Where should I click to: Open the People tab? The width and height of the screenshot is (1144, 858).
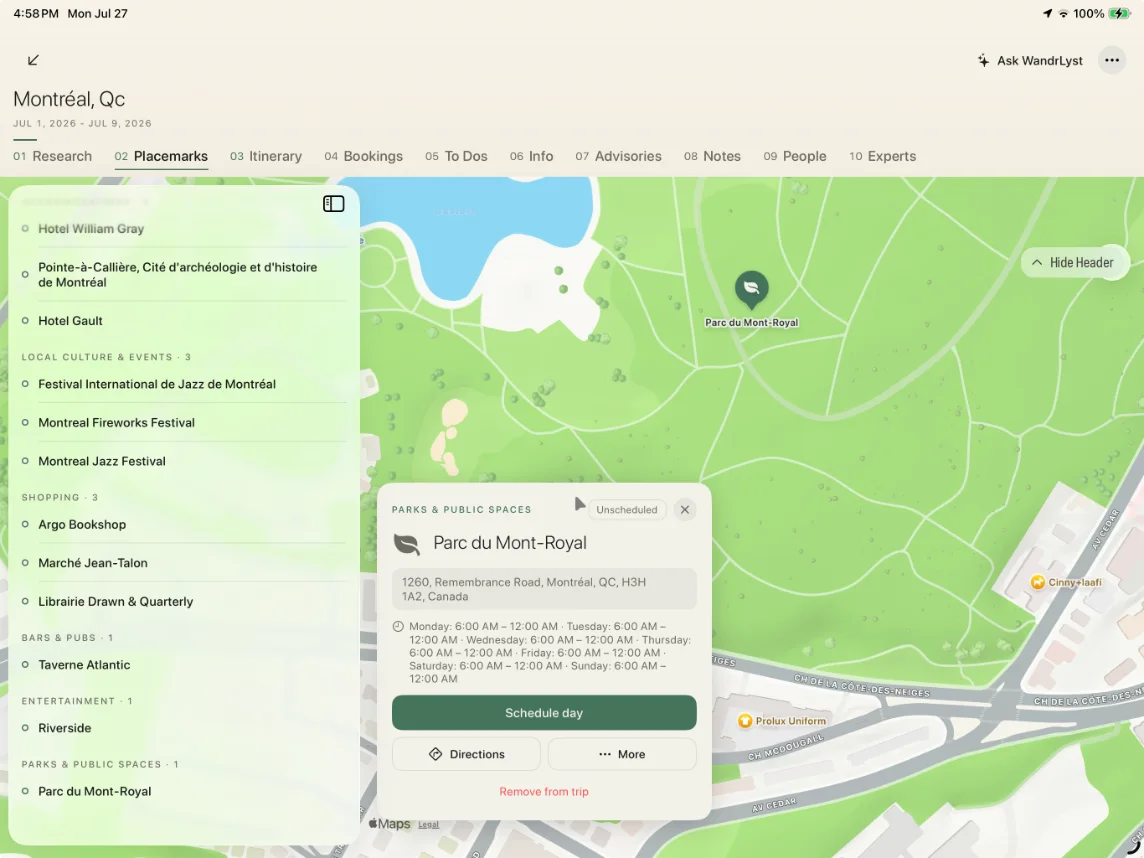click(x=795, y=156)
